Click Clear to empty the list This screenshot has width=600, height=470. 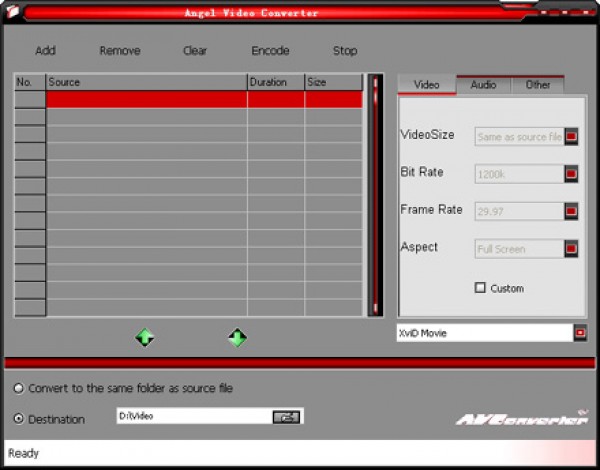tap(195, 51)
